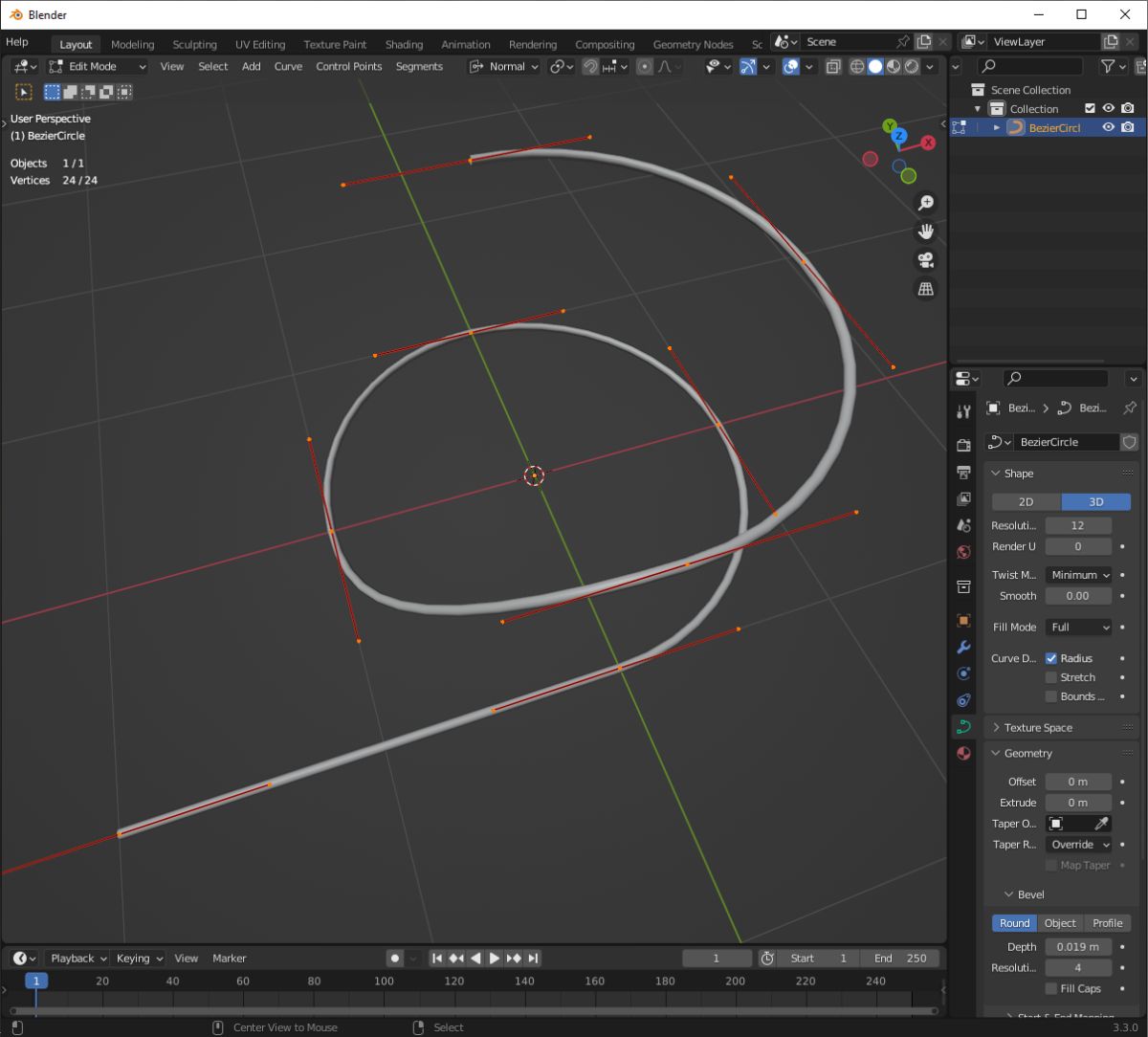Enable Fill Caps checkbox
Image resolution: width=1148 pixels, height=1037 pixels.
coord(1051,988)
